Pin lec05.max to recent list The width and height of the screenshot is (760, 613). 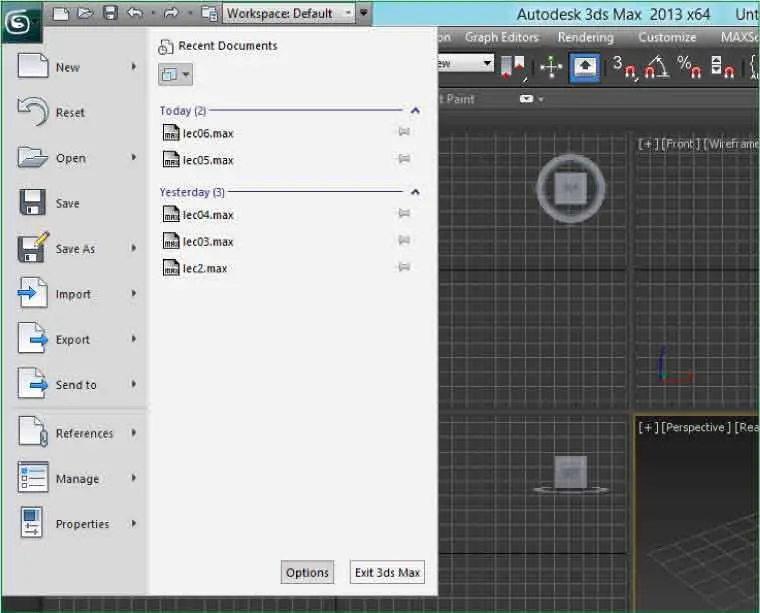point(404,158)
